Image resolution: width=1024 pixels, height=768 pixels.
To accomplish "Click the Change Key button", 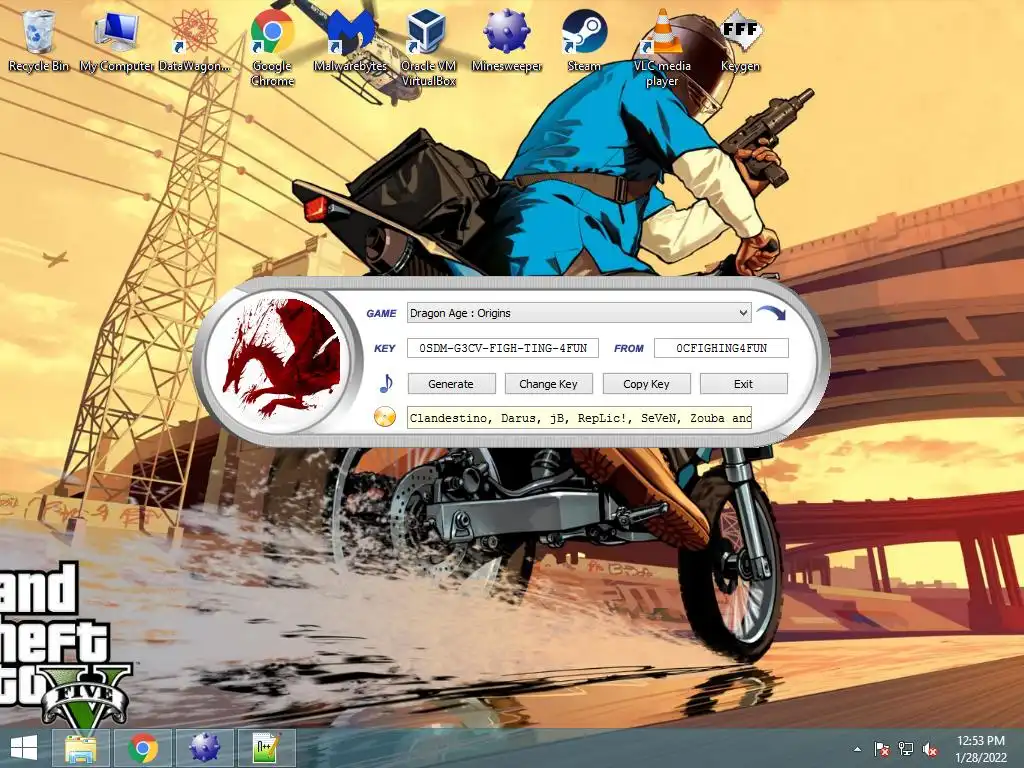I will tap(549, 384).
